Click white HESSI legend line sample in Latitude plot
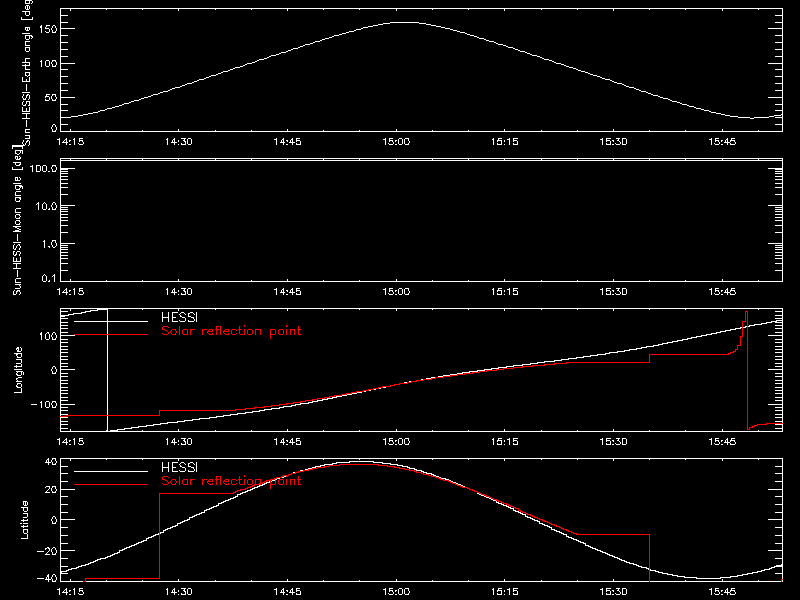800x600 pixels. pyautogui.click(x=111, y=471)
